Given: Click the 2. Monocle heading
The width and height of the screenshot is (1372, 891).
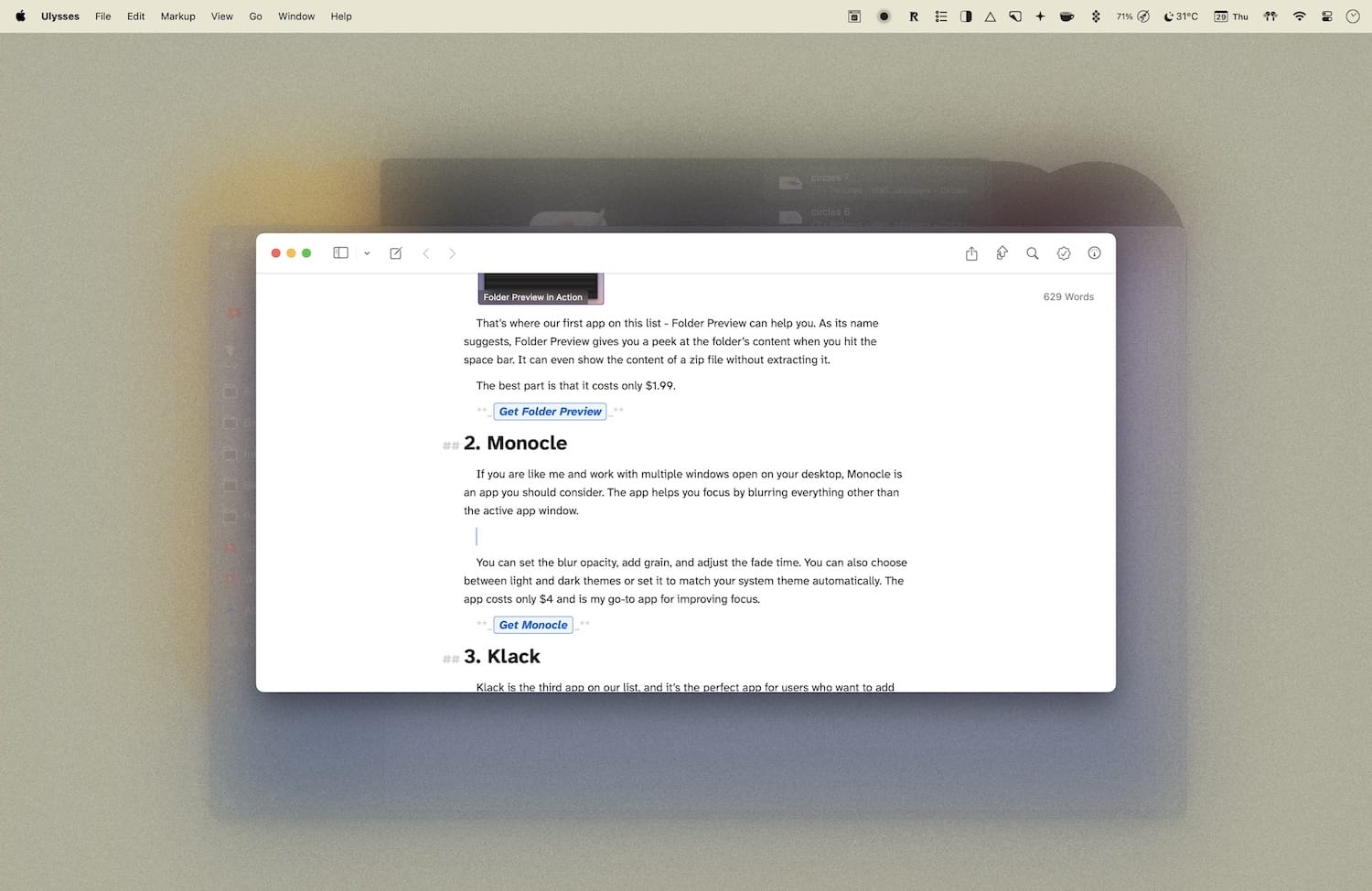Looking at the screenshot, I should (x=515, y=443).
